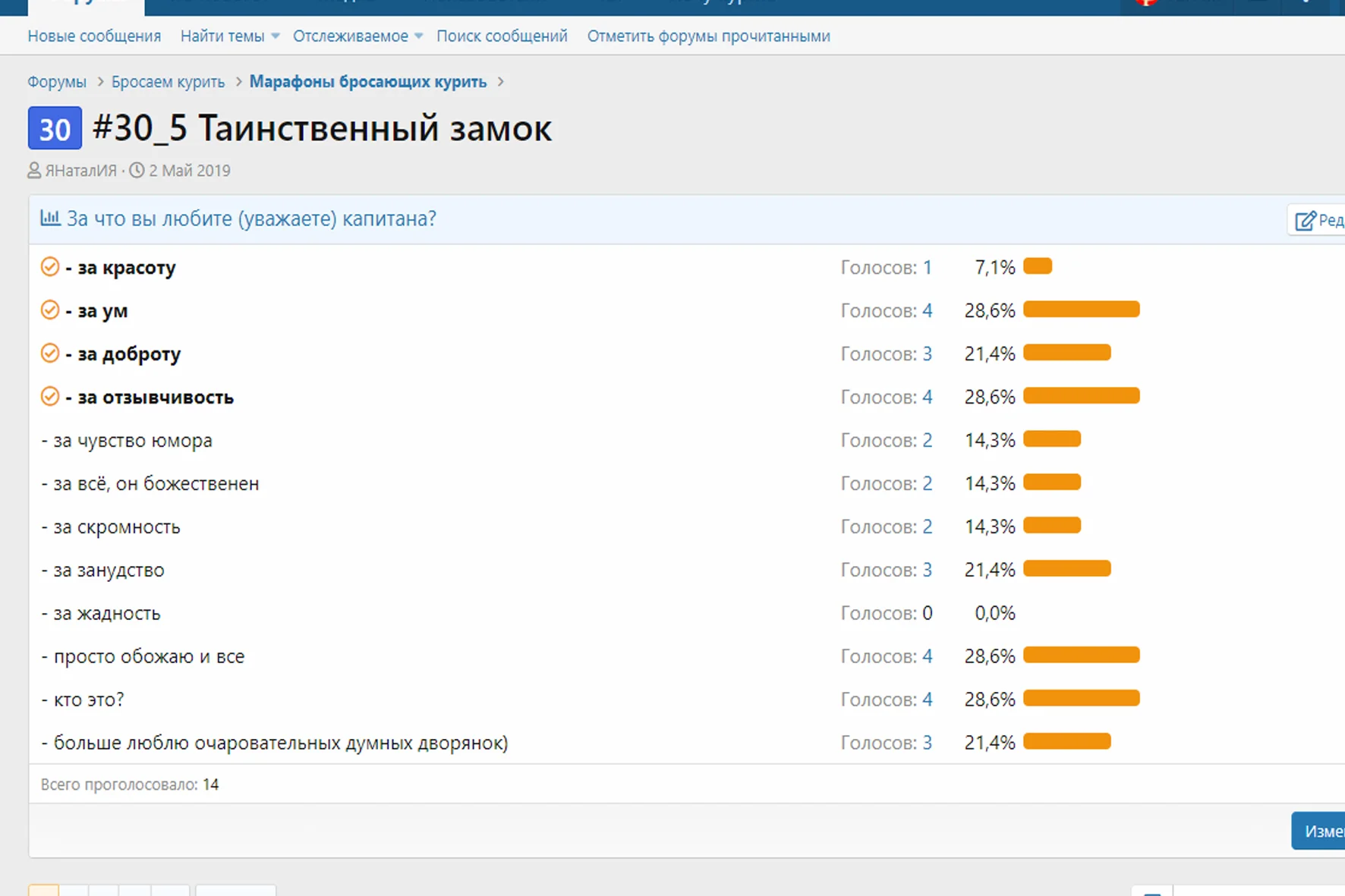Image resolution: width=1345 pixels, height=896 pixels.
Task: Go to Форумы breadcrumb
Action: pos(57,82)
